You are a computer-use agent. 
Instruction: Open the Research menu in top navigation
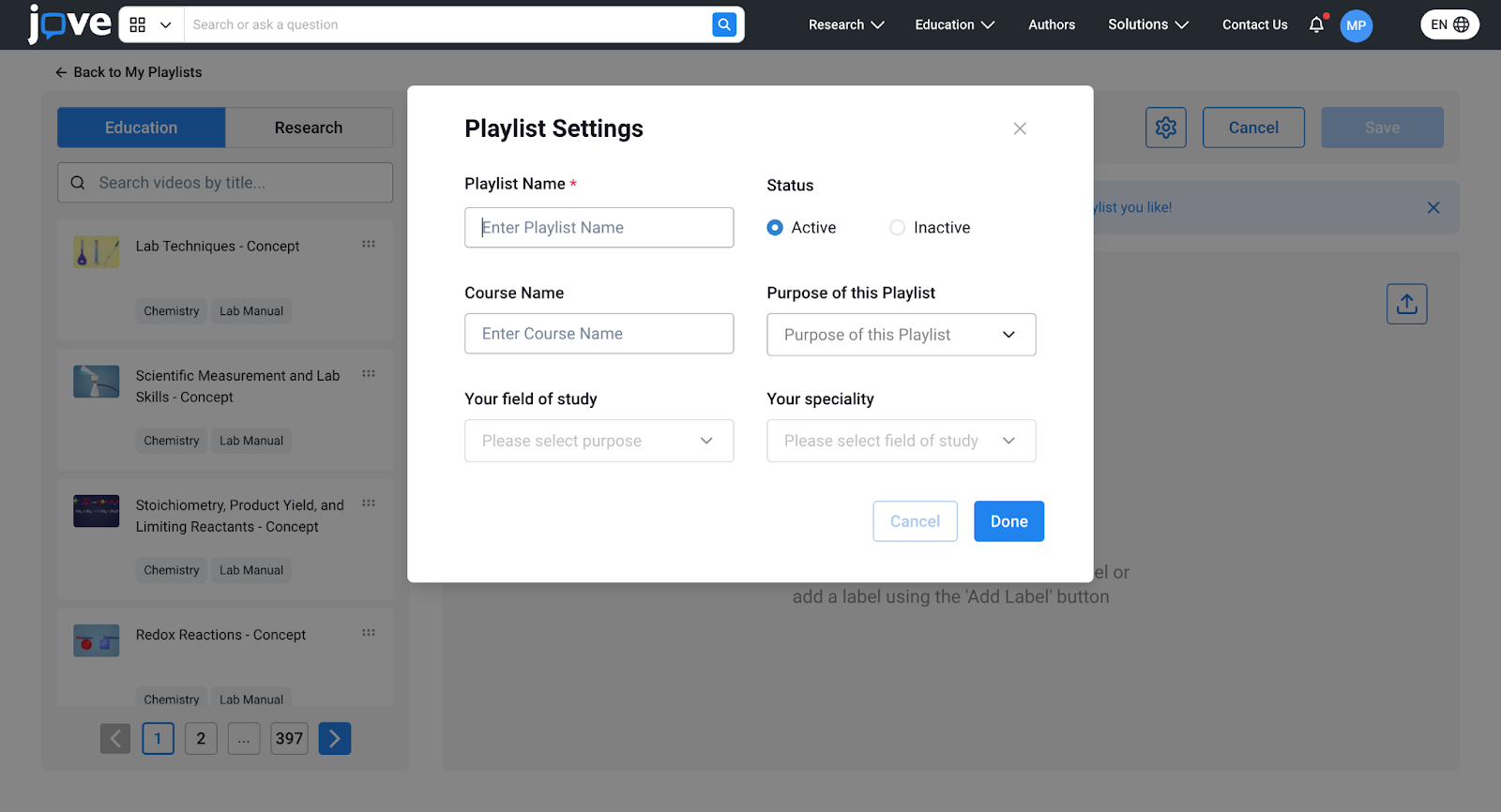coord(846,25)
